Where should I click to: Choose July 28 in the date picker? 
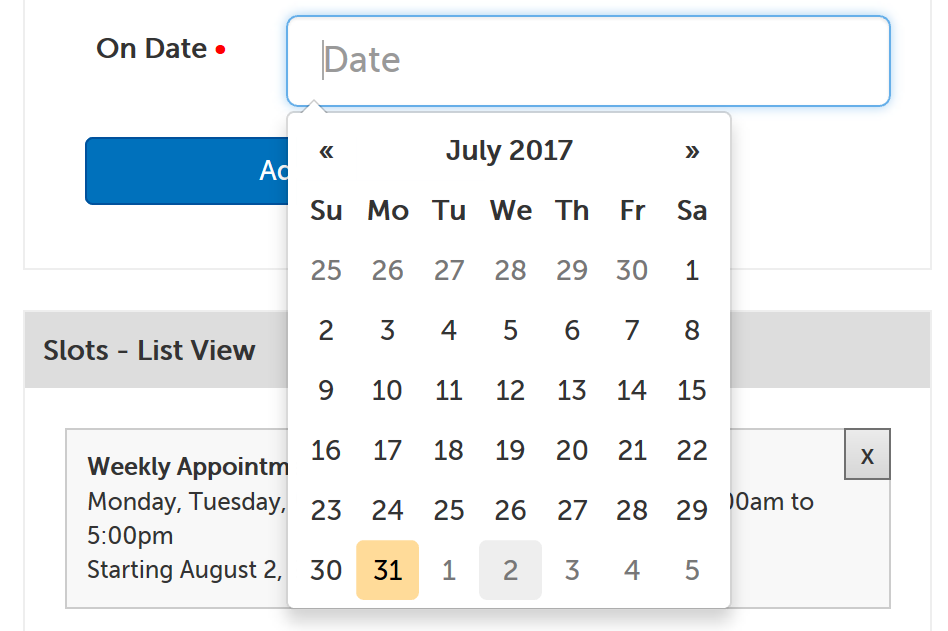[632, 510]
